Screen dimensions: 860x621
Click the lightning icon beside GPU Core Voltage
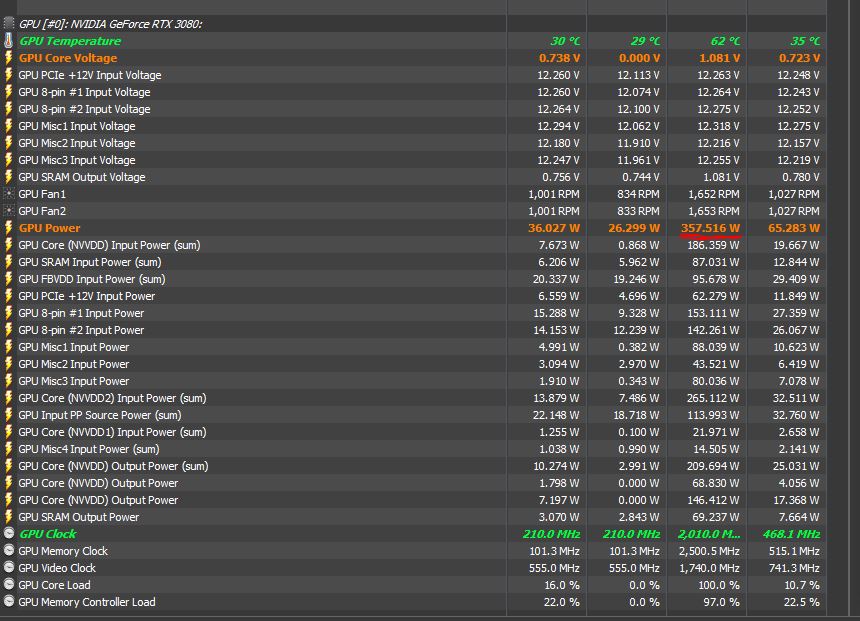(9, 58)
